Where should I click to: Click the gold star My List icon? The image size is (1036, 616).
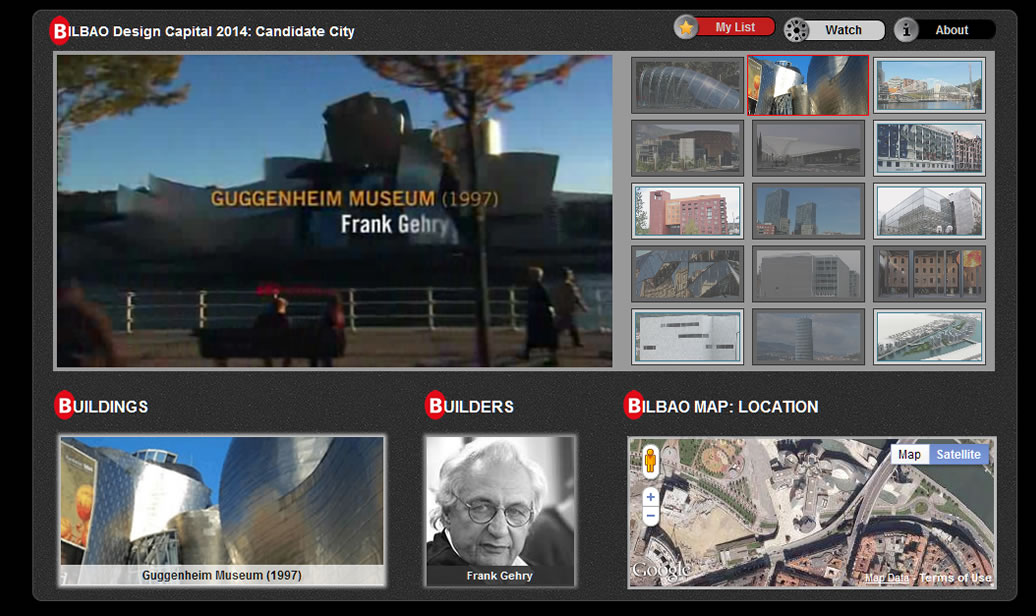[x=686, y=28]
